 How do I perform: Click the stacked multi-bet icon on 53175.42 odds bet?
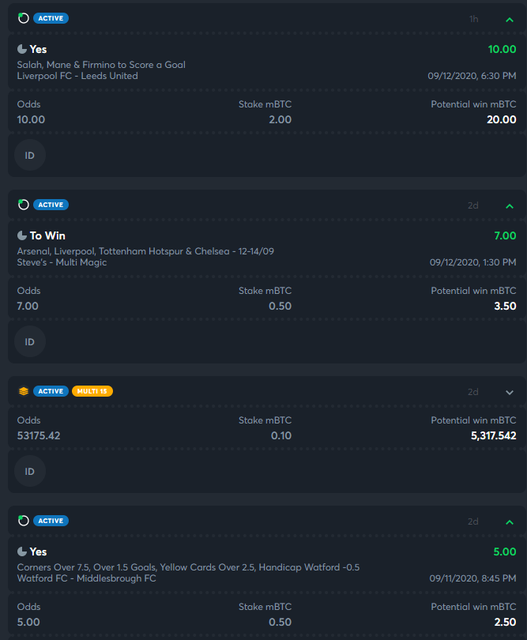pyautogui.click(x=24, y=391)
